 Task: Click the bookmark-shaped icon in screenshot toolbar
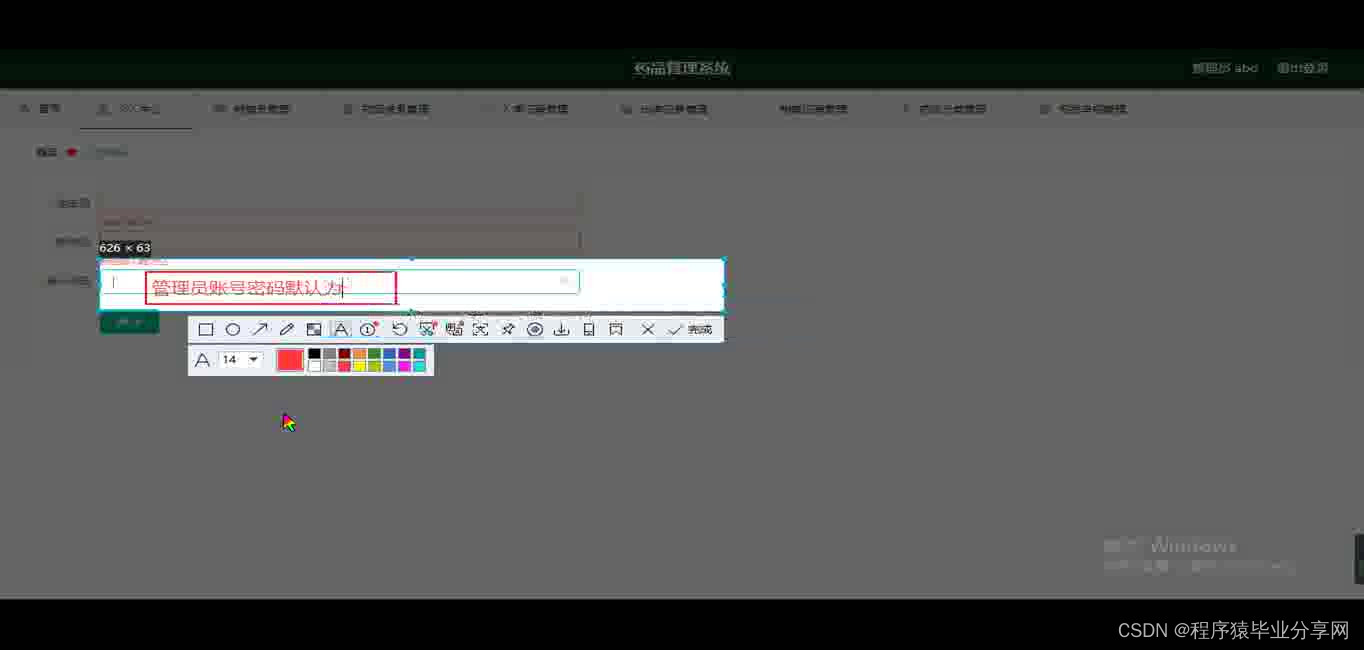coord(616,330)
